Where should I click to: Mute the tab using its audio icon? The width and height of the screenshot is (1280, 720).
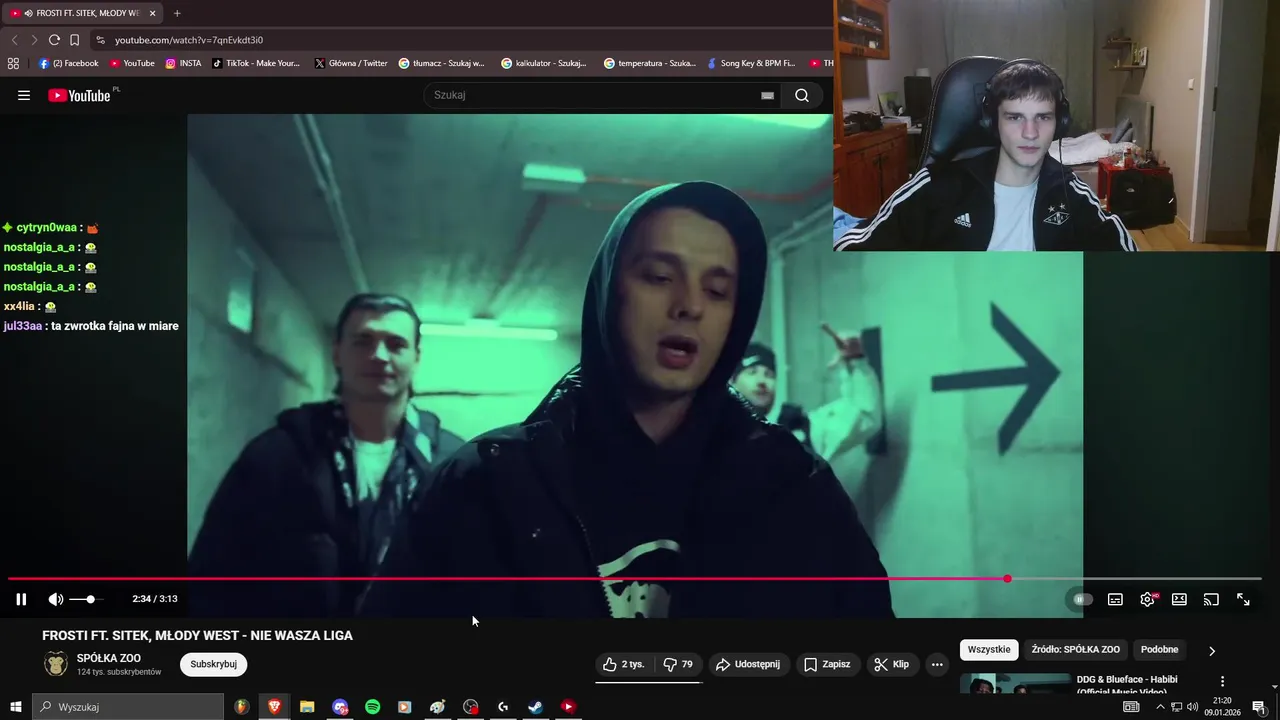[x=27, y=13]
